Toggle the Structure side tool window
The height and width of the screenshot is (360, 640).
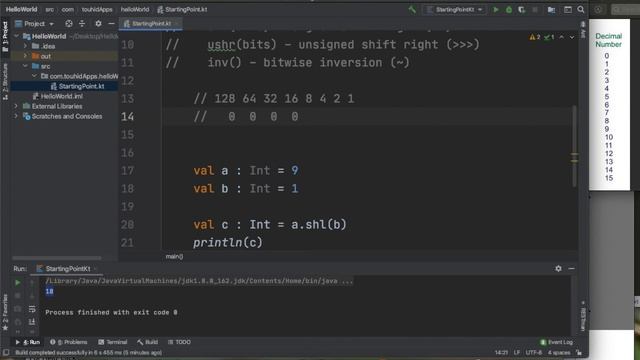click(x=5, y=82)
